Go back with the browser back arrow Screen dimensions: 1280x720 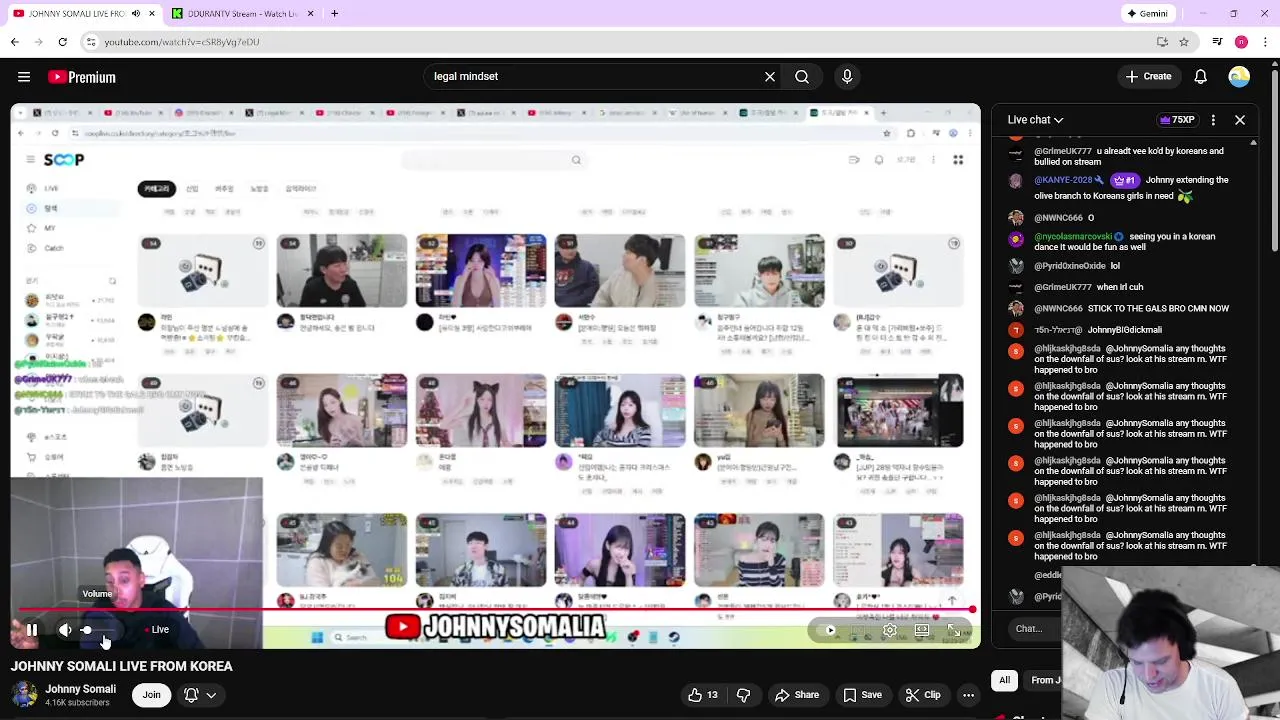[15, 42]
